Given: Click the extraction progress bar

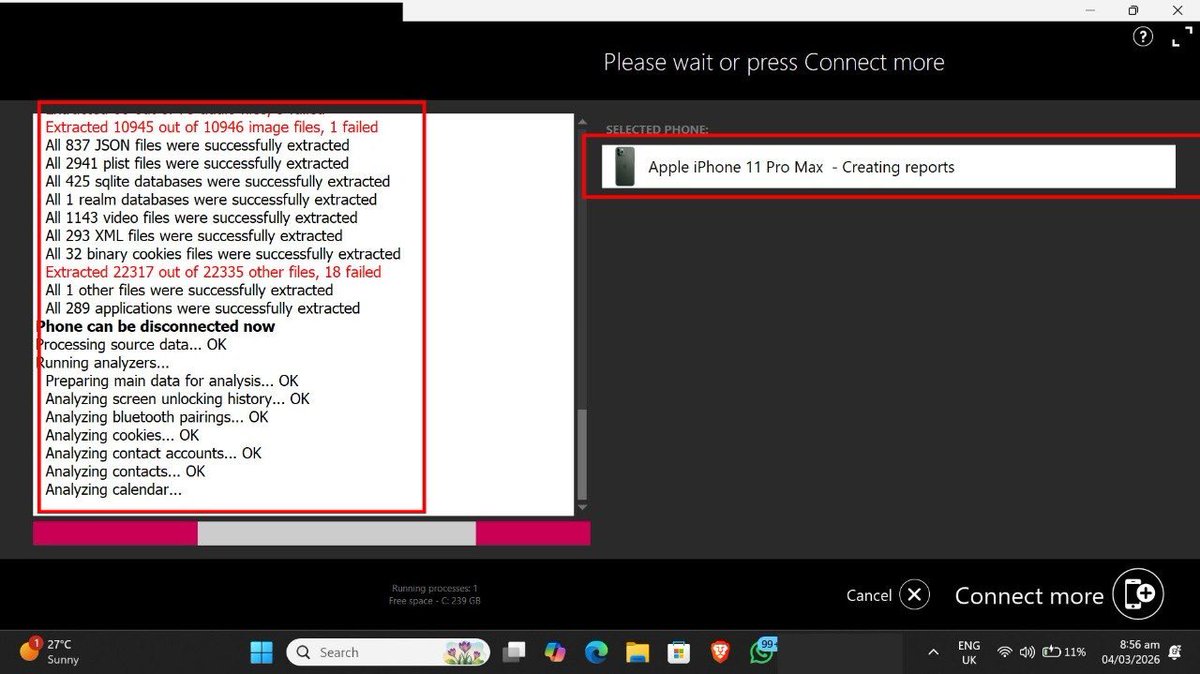Looking at the screenshot, I should [311, 533].
